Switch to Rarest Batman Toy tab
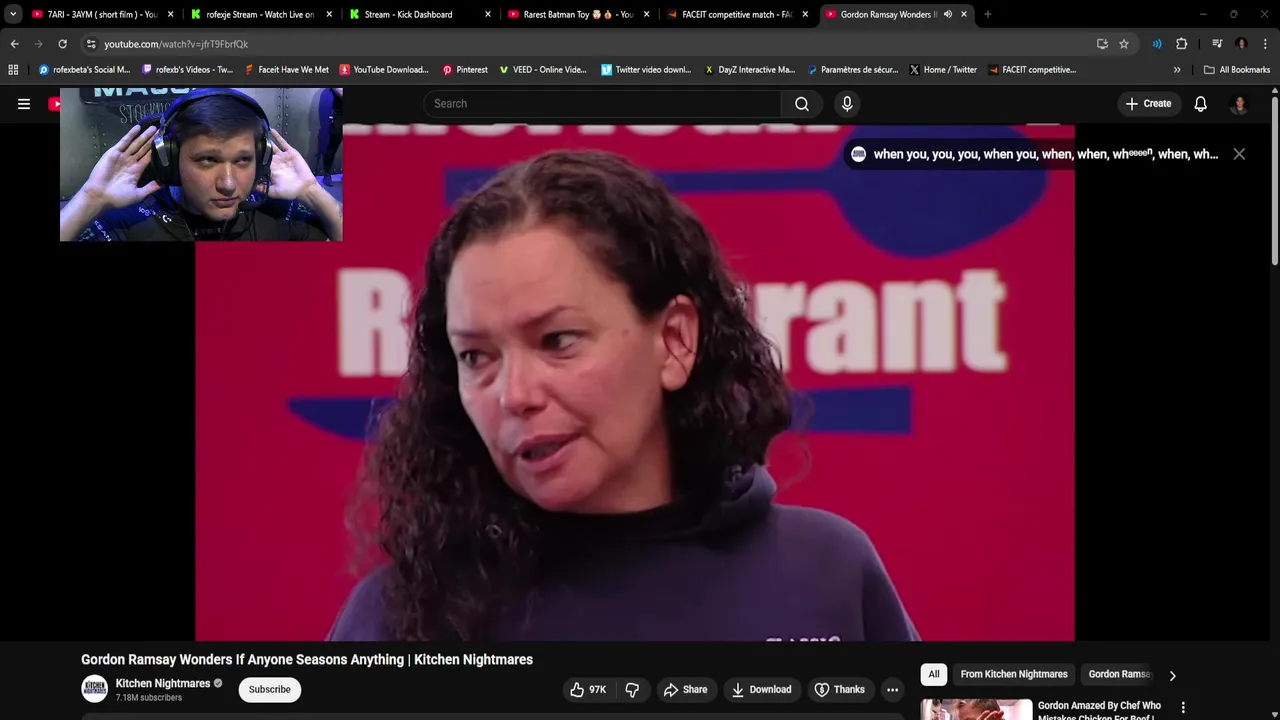The image size is (1280, 720). [578, 14]
